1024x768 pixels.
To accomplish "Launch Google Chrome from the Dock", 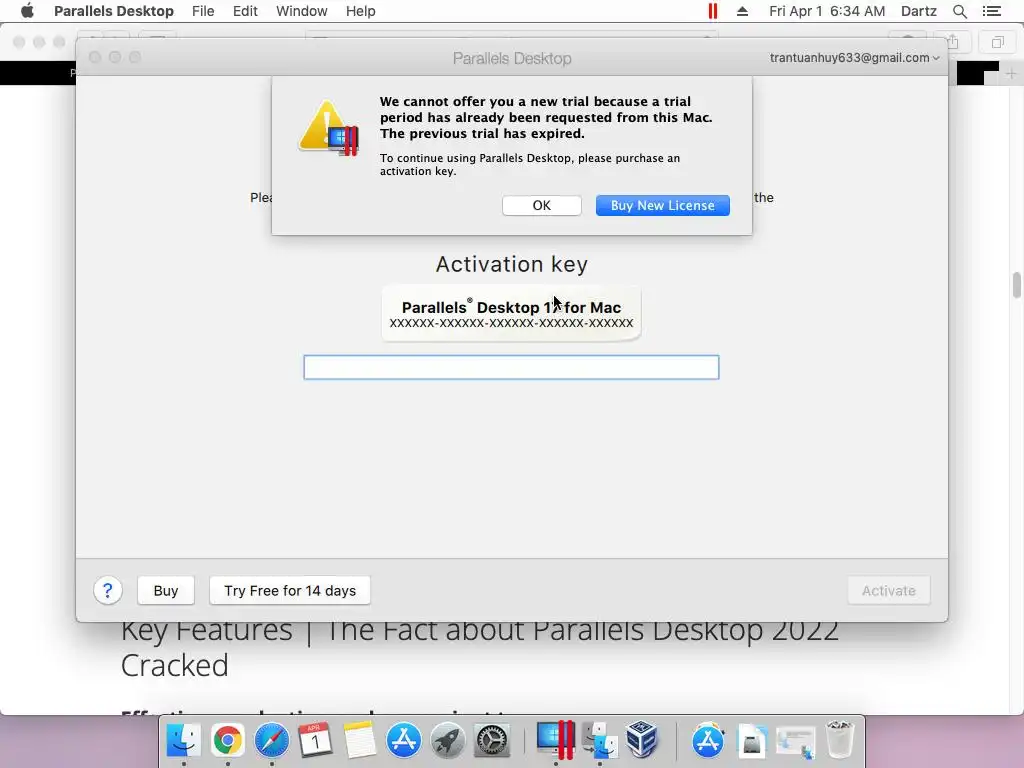I will 227,740.
